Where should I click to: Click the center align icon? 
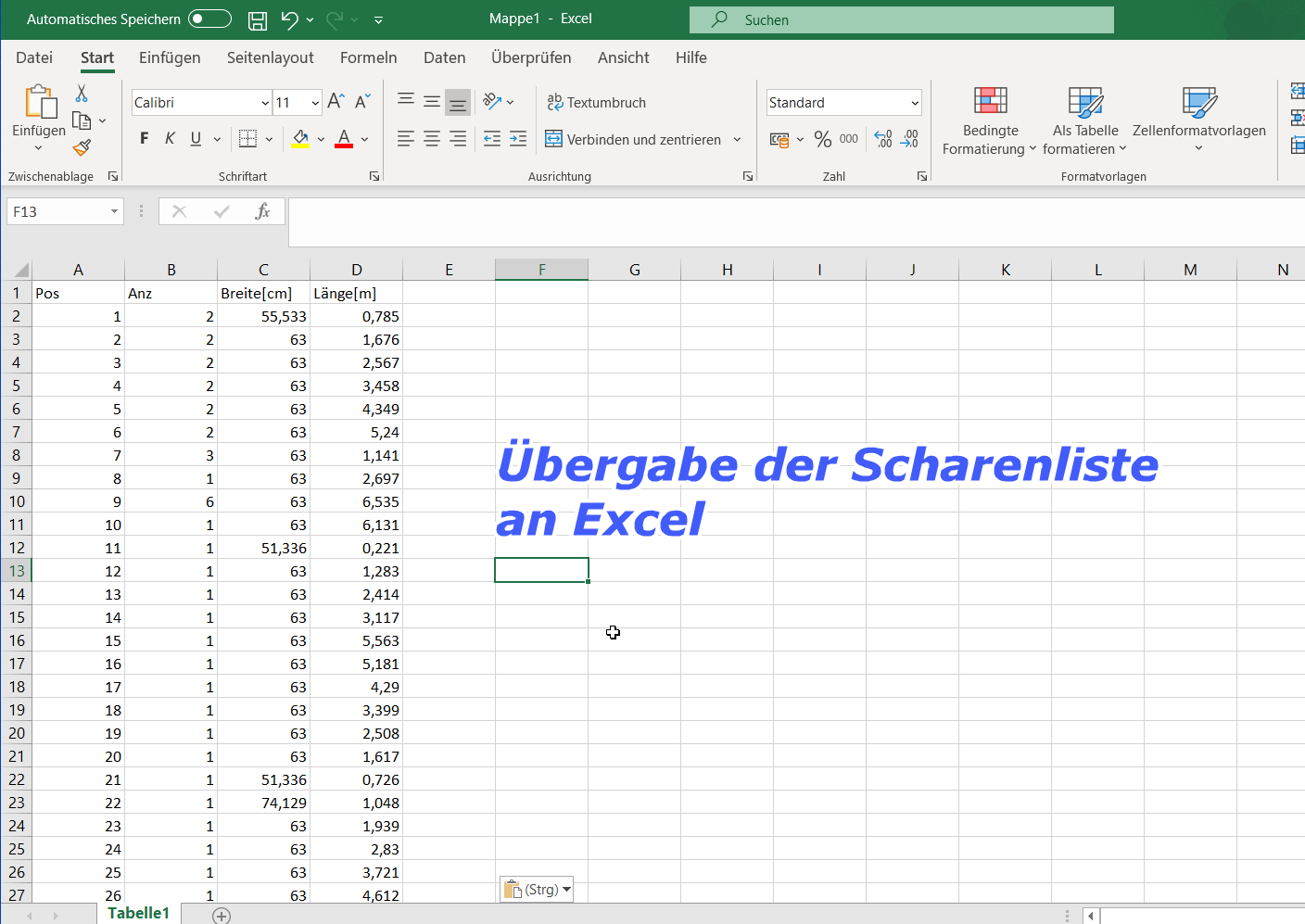[432, 139]
